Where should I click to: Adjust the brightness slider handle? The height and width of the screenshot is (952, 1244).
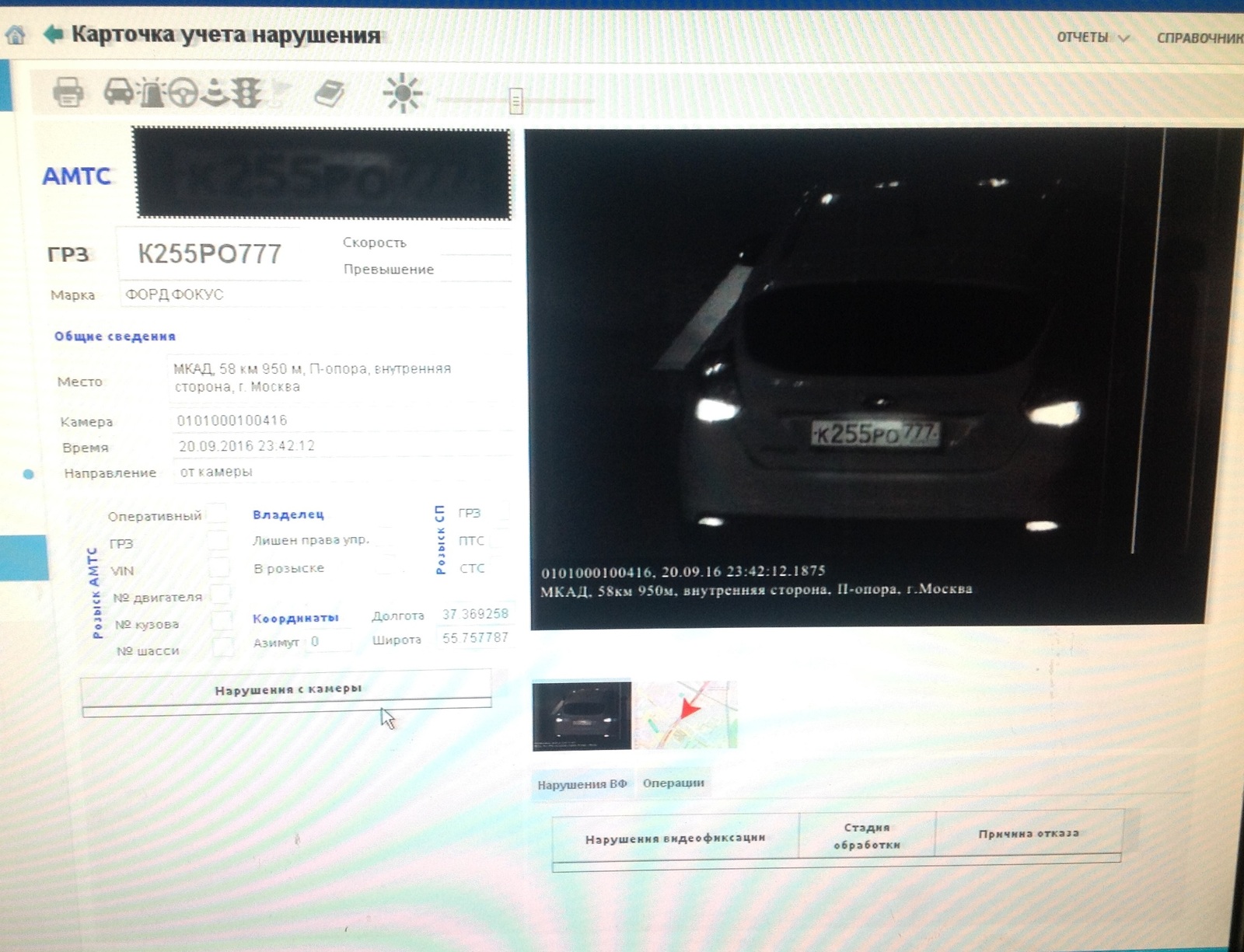pyautogui.click(x=515, y=100)
